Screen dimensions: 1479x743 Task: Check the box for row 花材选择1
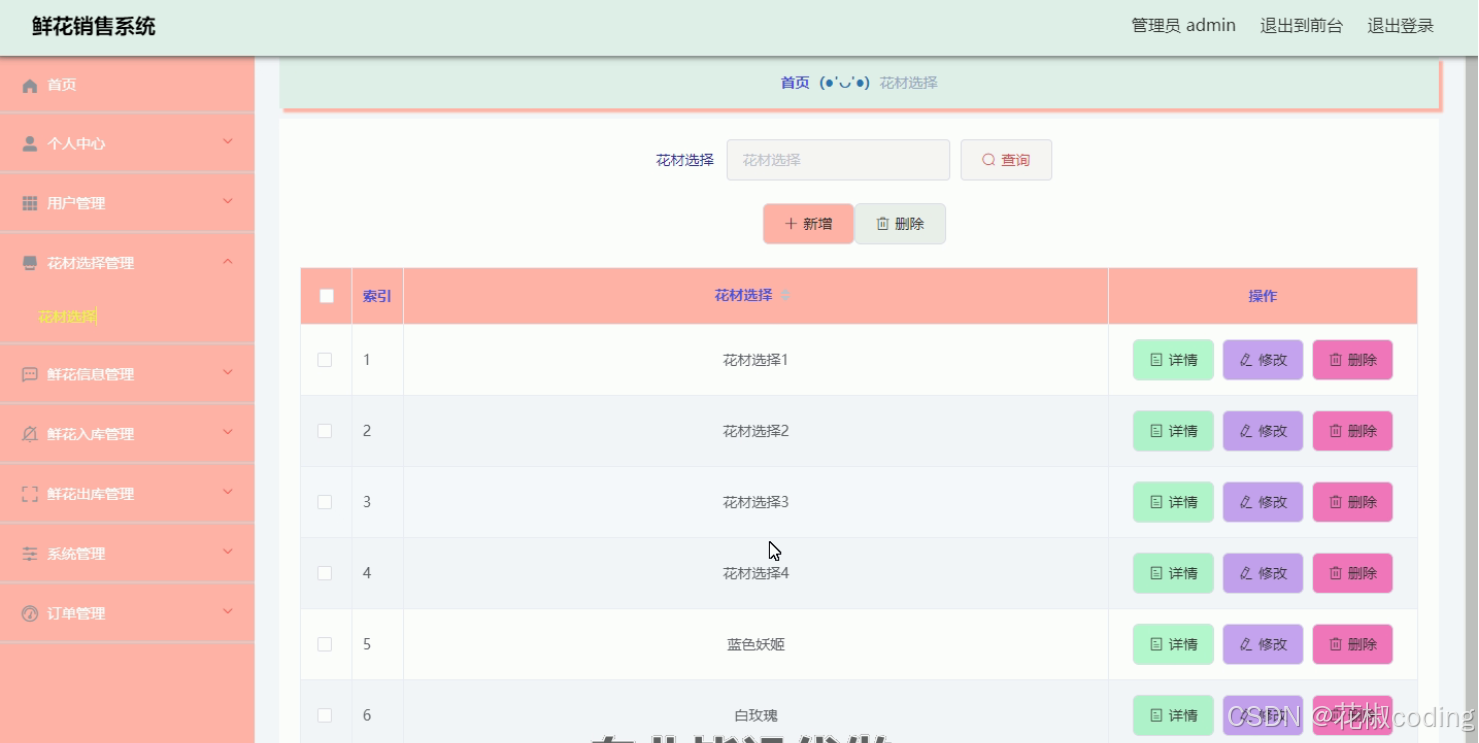[325, 360]
